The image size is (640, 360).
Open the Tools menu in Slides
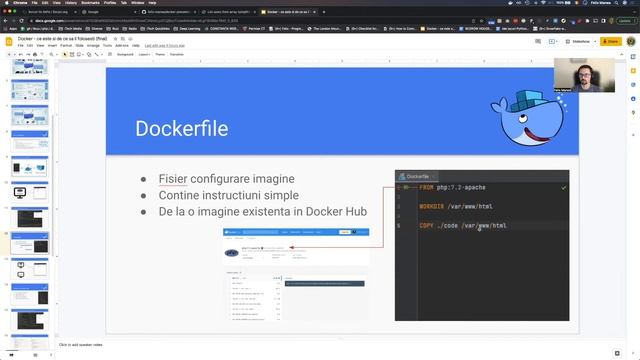tap(107, 46)
